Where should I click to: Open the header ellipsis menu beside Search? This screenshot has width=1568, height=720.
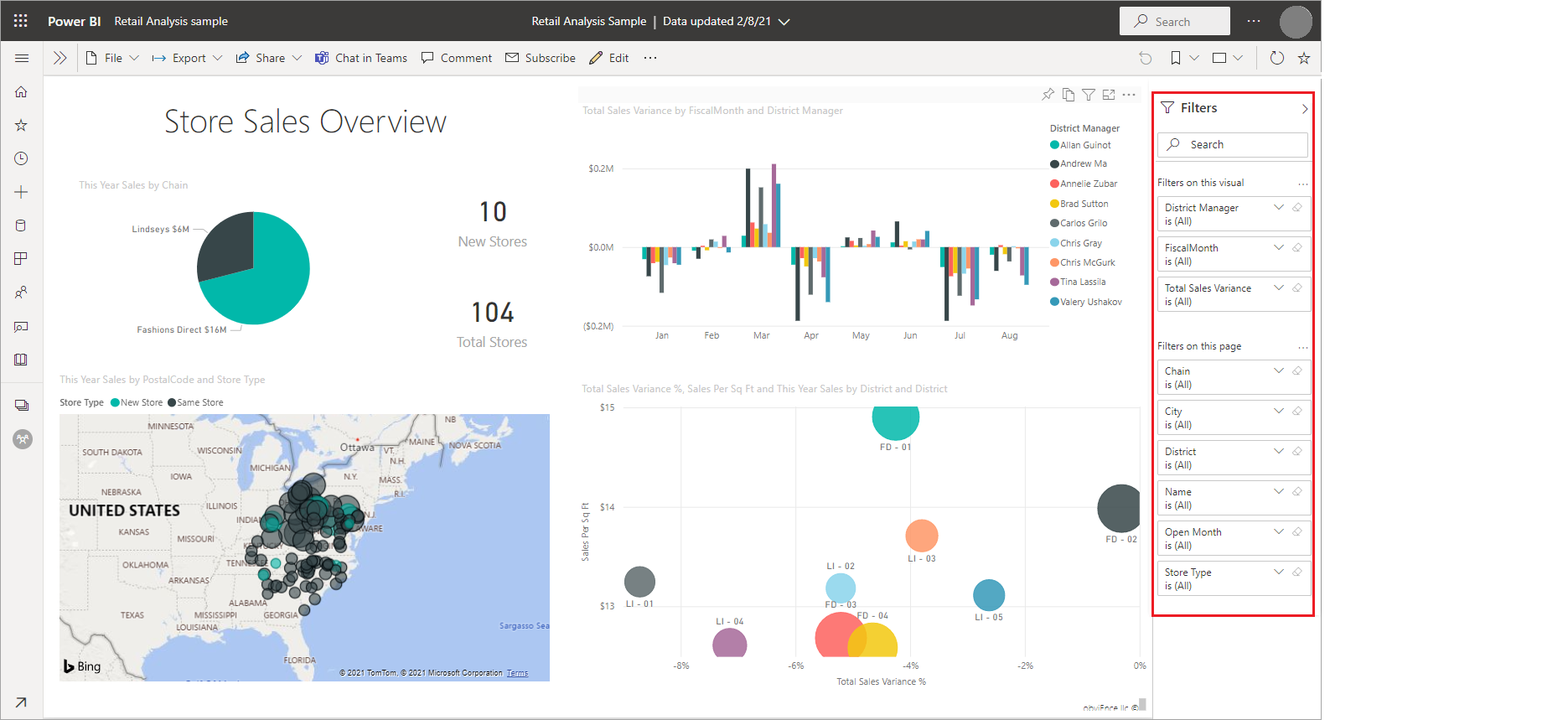pos(1254,21)
